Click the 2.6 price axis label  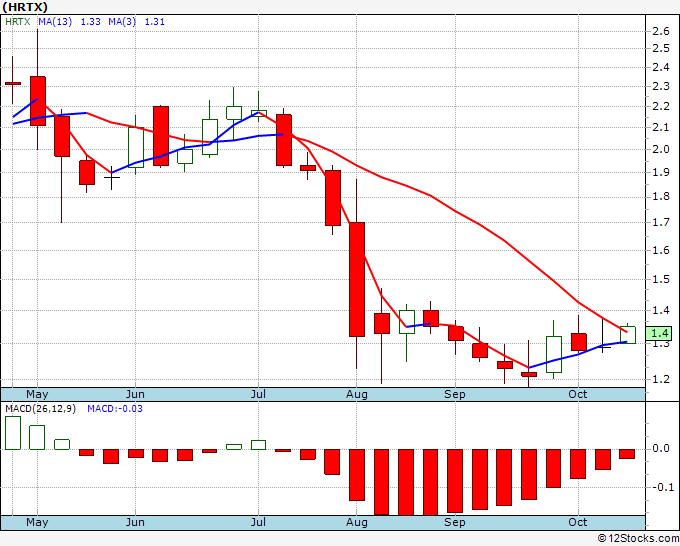tap(661, 31)
